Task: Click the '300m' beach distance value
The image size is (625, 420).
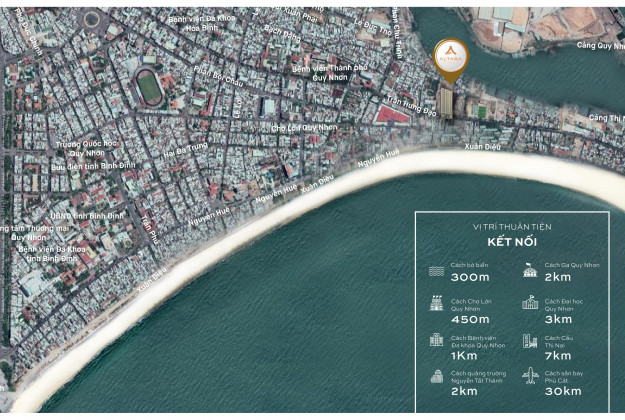Action: [x=470, y=277]
